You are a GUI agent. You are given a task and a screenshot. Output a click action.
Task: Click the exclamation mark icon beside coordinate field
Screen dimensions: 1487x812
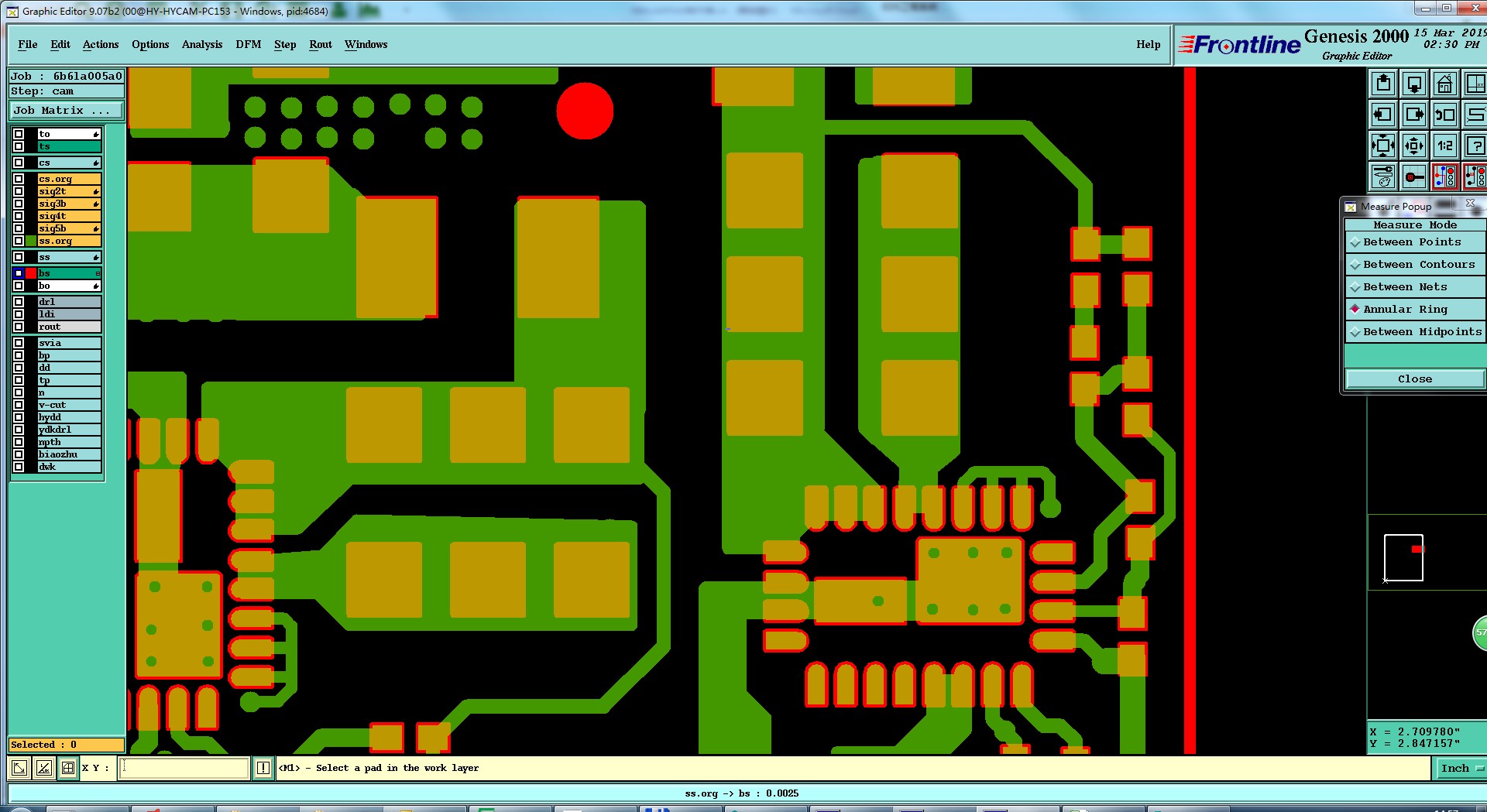(x=263, y=768)
